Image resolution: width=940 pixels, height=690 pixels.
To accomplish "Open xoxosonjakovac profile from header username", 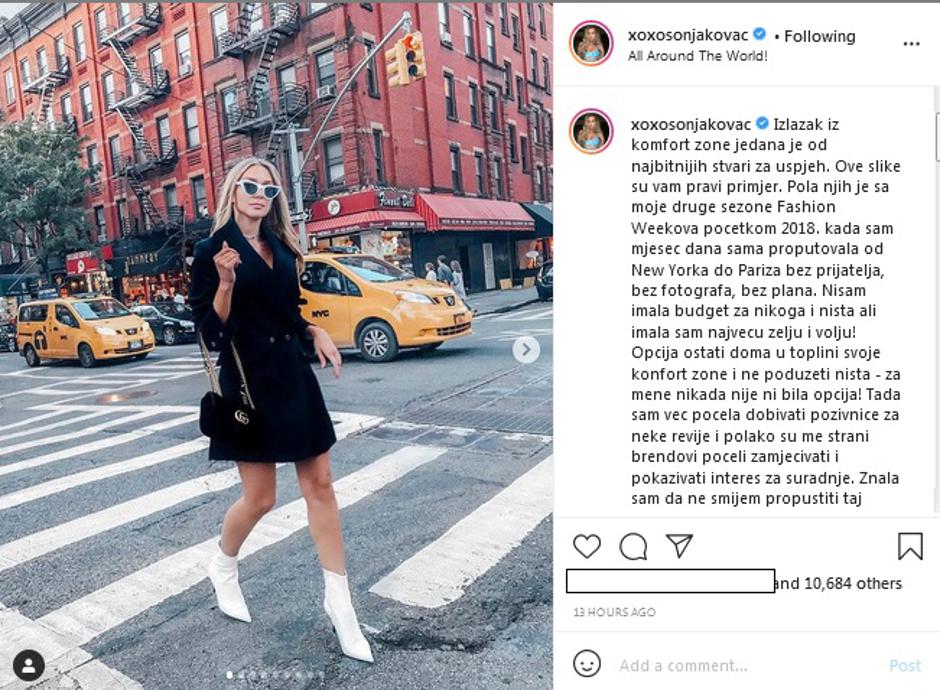I will coord(688,35).
